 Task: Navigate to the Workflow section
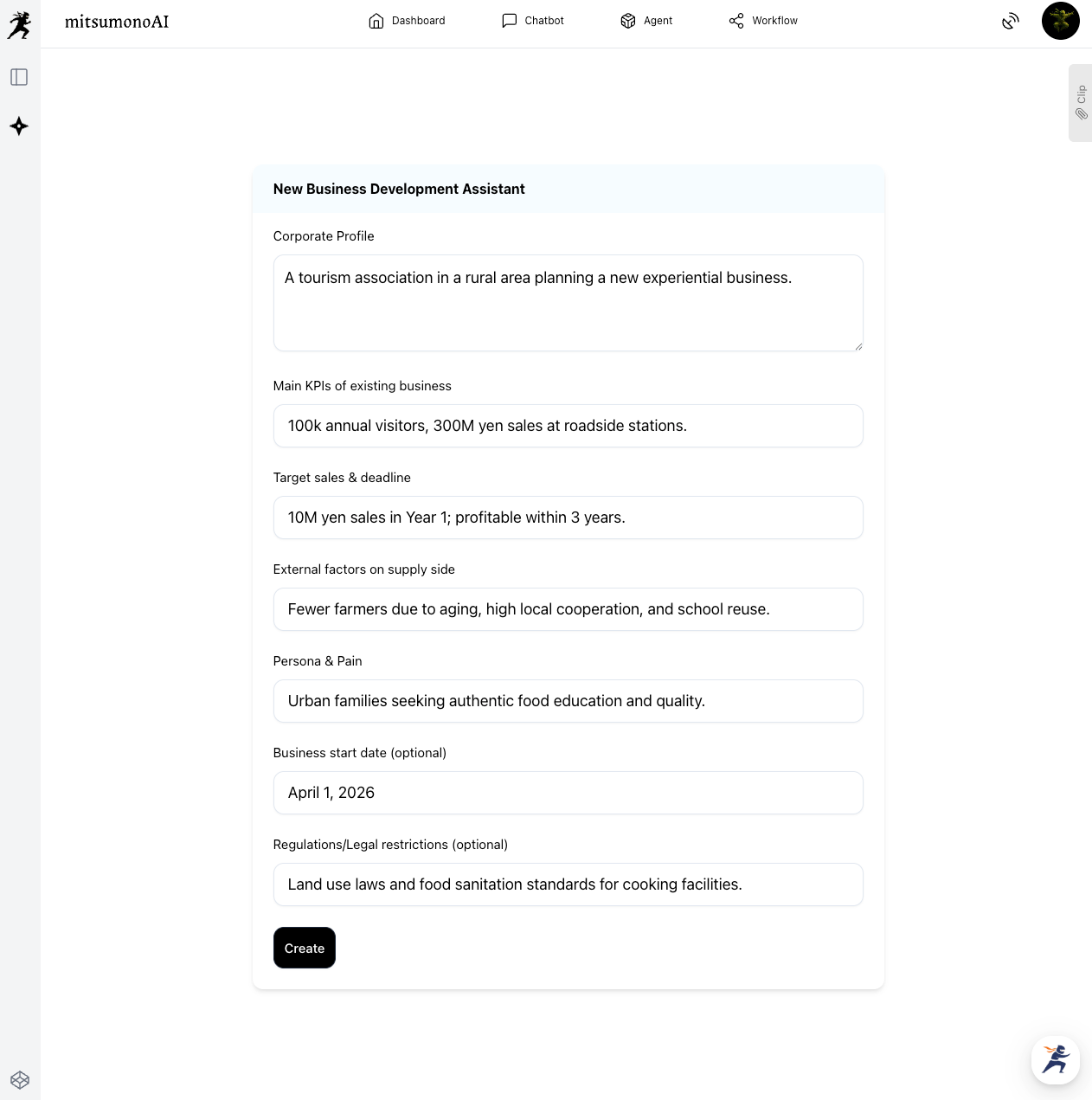click(763, 21)
